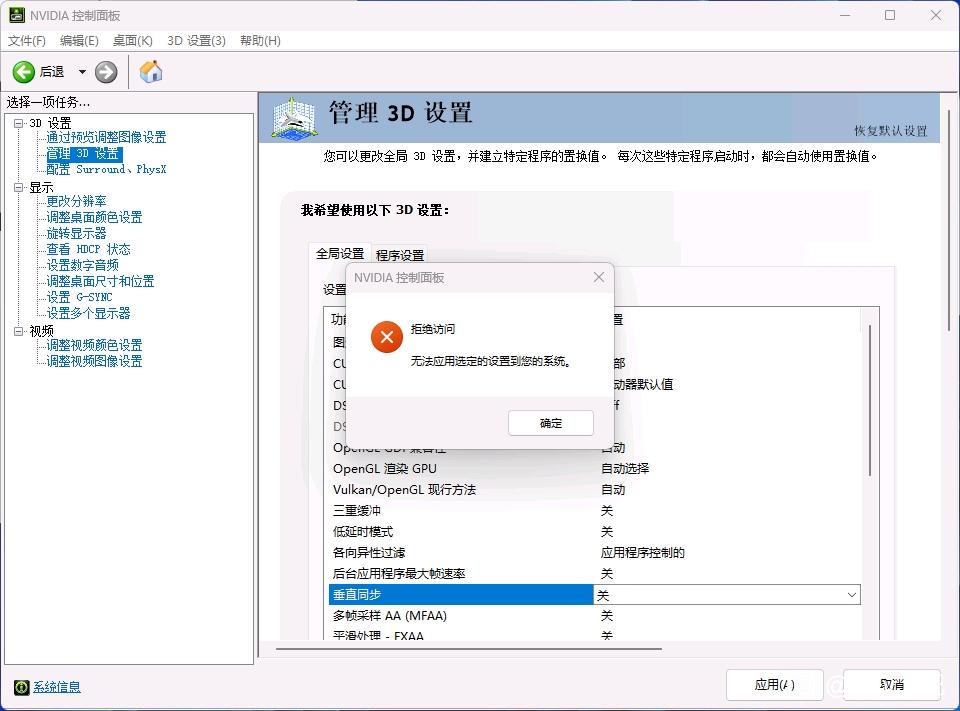Viewport: 960px width, 711px height.
Task: Select the 三重缓冲 setting row
Action: coord(594,510)
